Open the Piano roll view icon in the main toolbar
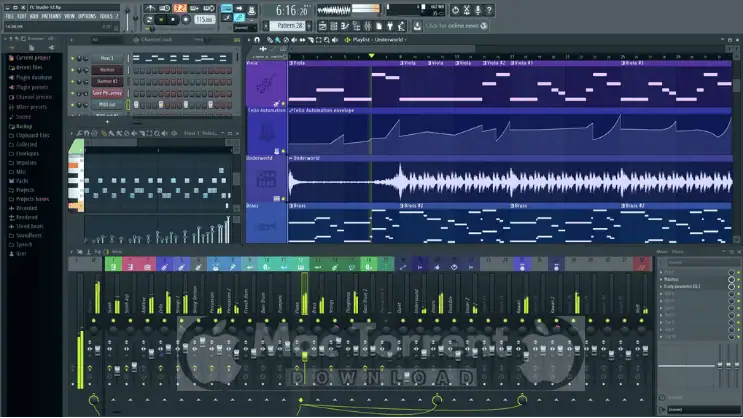The width and height of the screenshot is (743, 418). click(x=345, y=26)
